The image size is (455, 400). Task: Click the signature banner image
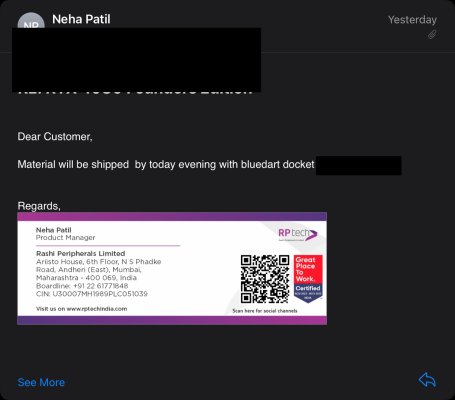tap(172, 268)
